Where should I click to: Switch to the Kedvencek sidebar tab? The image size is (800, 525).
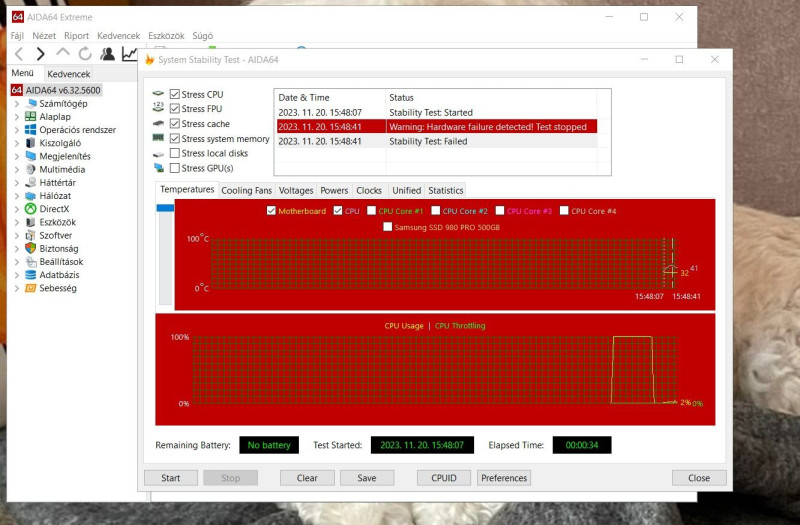[x=69, y=74]
